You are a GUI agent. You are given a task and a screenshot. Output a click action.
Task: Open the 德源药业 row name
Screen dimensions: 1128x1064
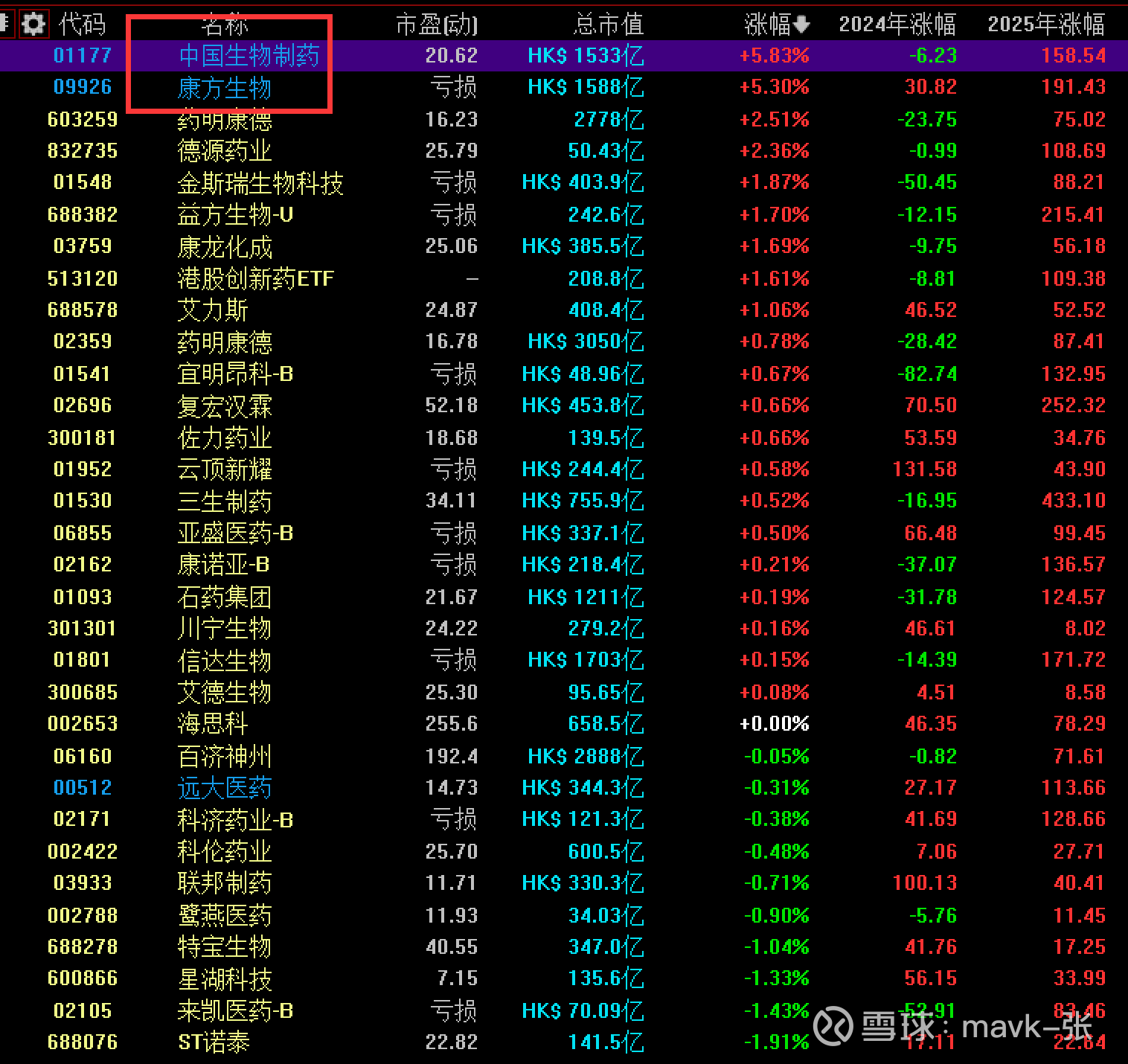click(225, 151)
